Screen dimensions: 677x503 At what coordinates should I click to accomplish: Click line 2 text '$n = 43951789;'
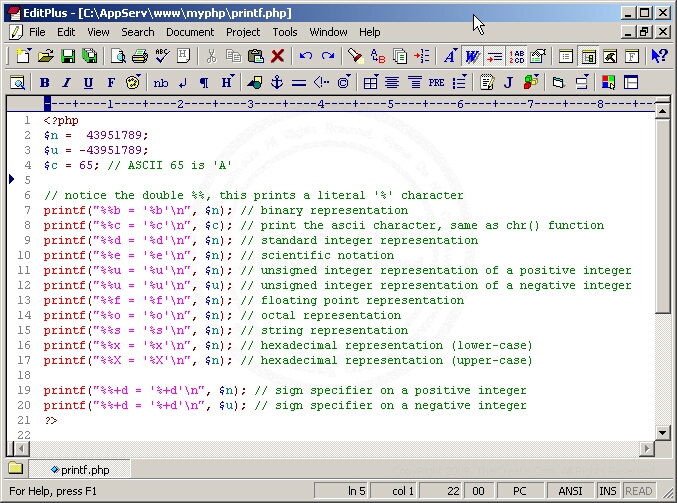pyautogui.click(x=95, y=135)
